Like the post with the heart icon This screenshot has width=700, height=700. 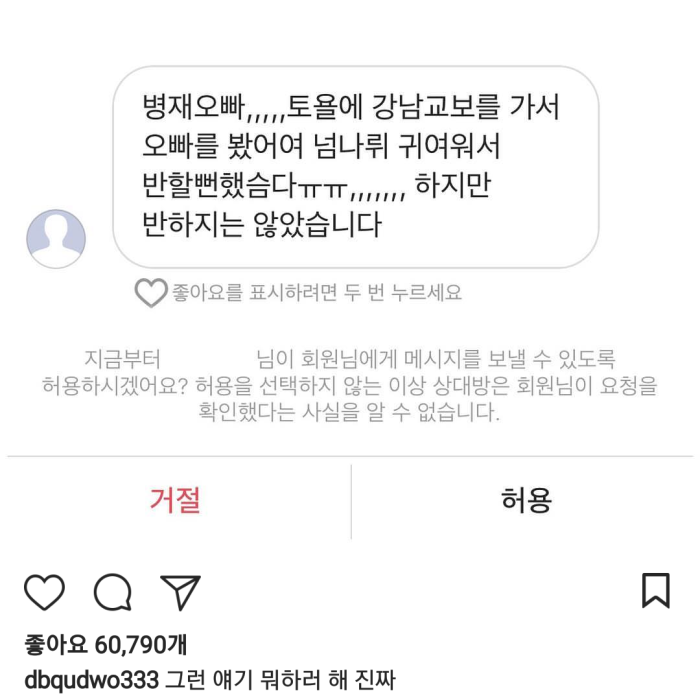point(44,592)
